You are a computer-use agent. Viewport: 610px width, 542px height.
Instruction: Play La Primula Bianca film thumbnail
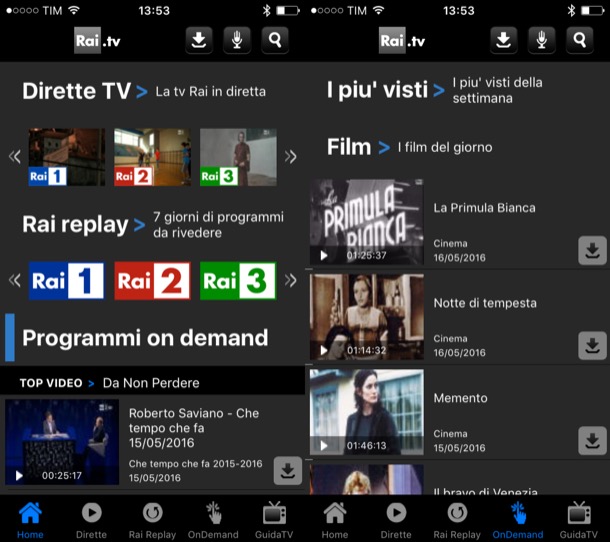coord(366,222)
